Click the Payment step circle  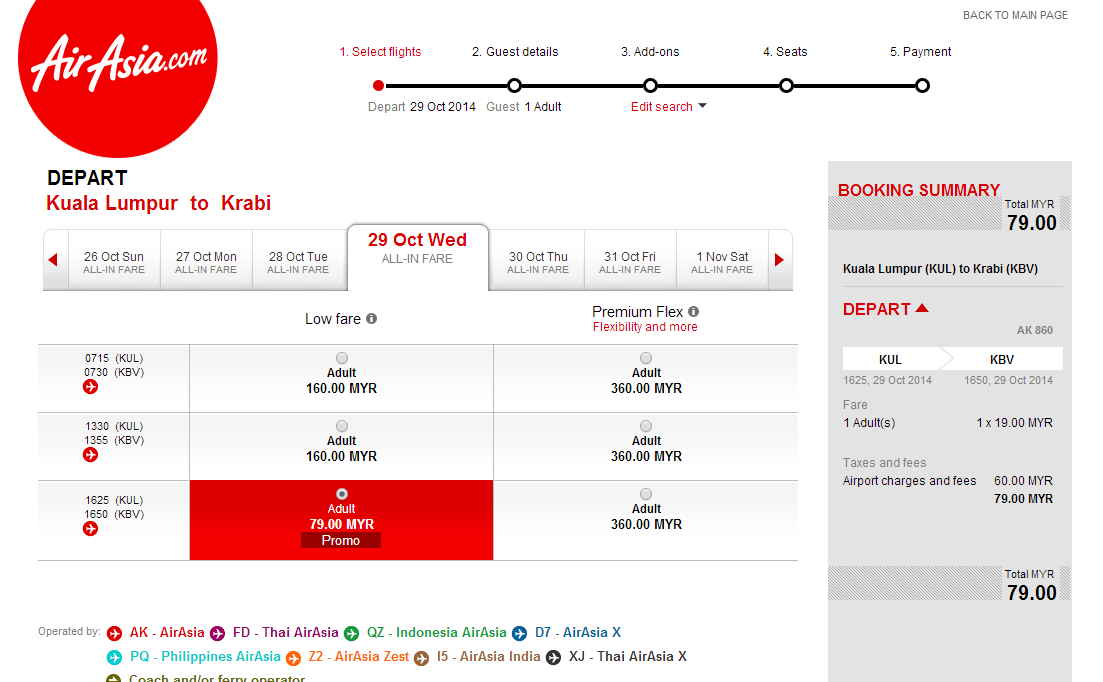(x=922, y=86)
